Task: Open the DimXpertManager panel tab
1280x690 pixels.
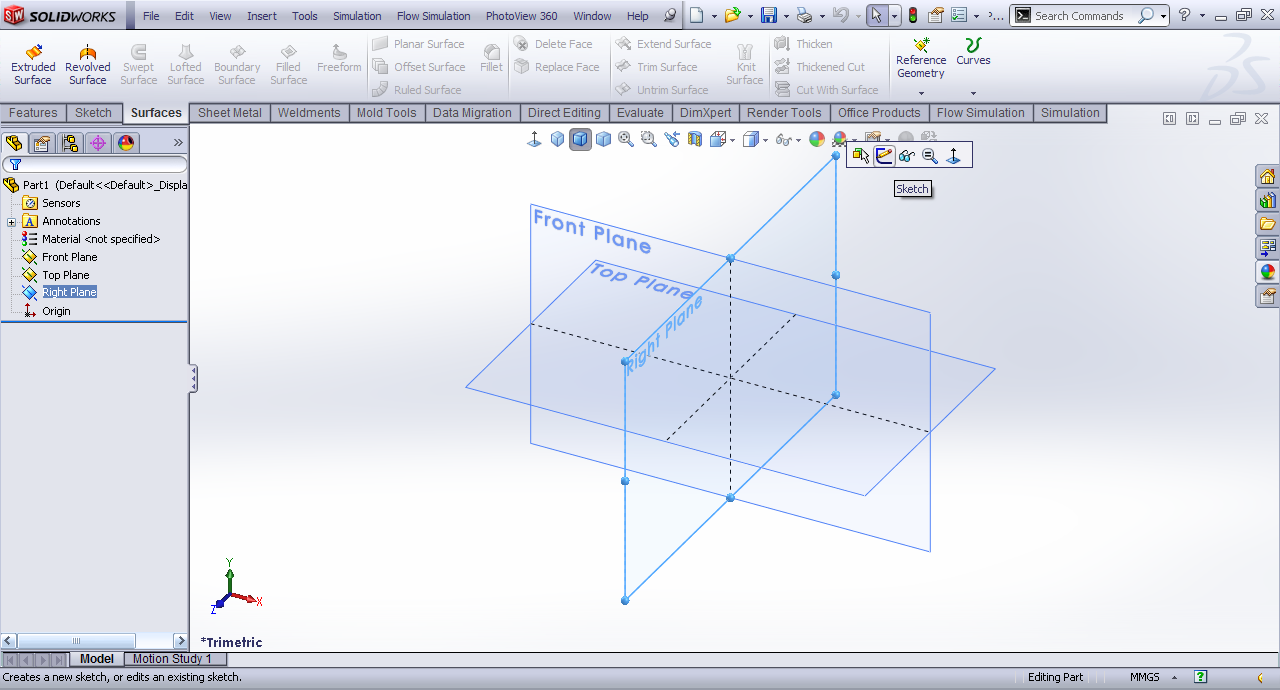Action: pyautogui.click(x=98, y=143)
